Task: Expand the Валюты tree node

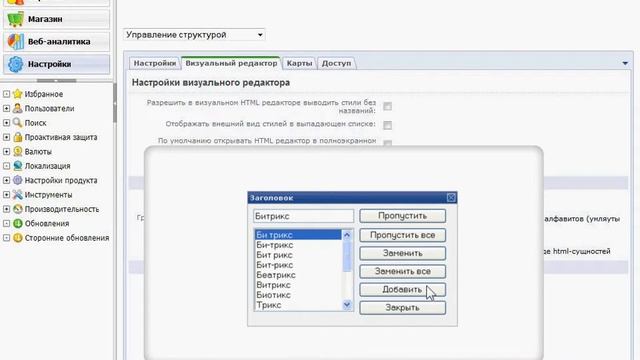Action: (x=6, y=151)
